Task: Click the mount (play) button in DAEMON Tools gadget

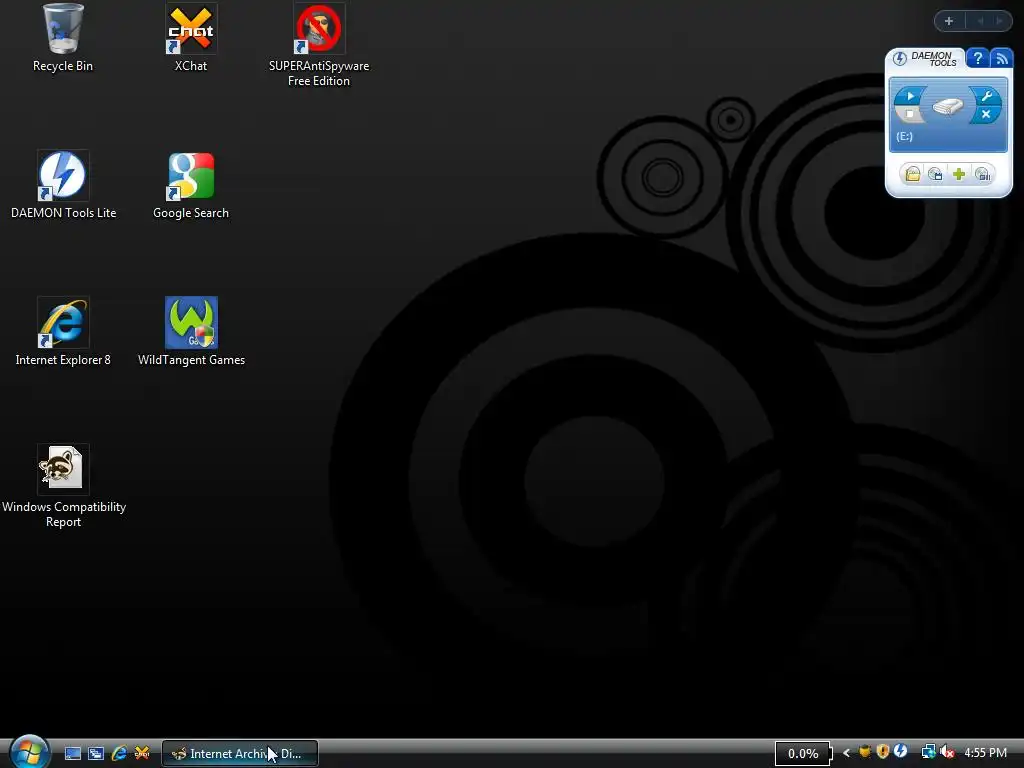Action: 910,96
